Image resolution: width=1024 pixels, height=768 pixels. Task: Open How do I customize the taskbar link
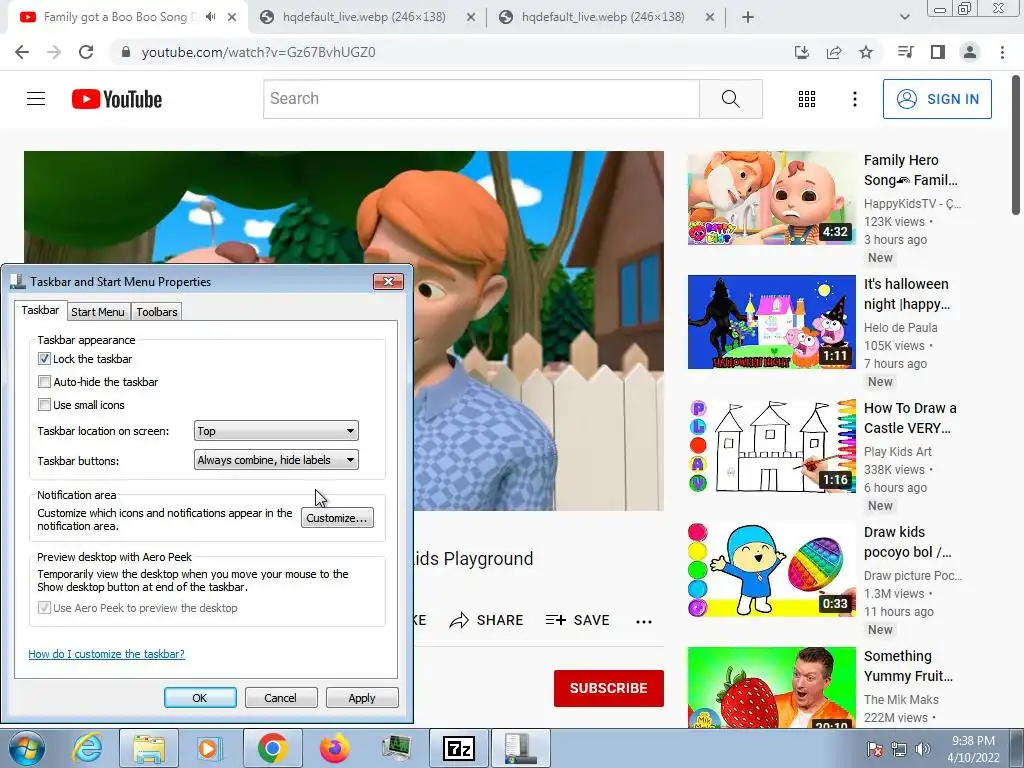tap(106, 654)
